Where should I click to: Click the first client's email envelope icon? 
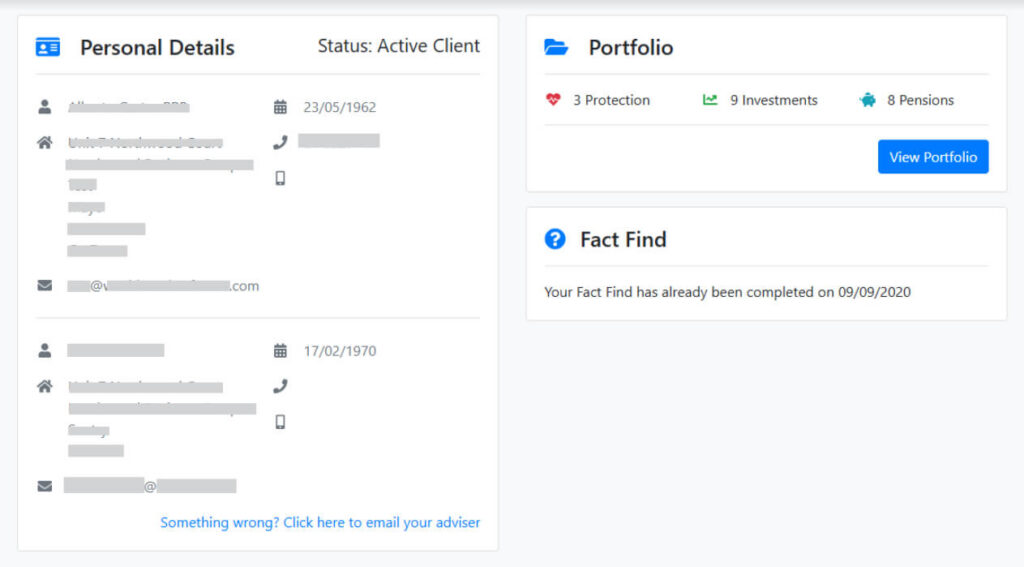pos(44,285)
